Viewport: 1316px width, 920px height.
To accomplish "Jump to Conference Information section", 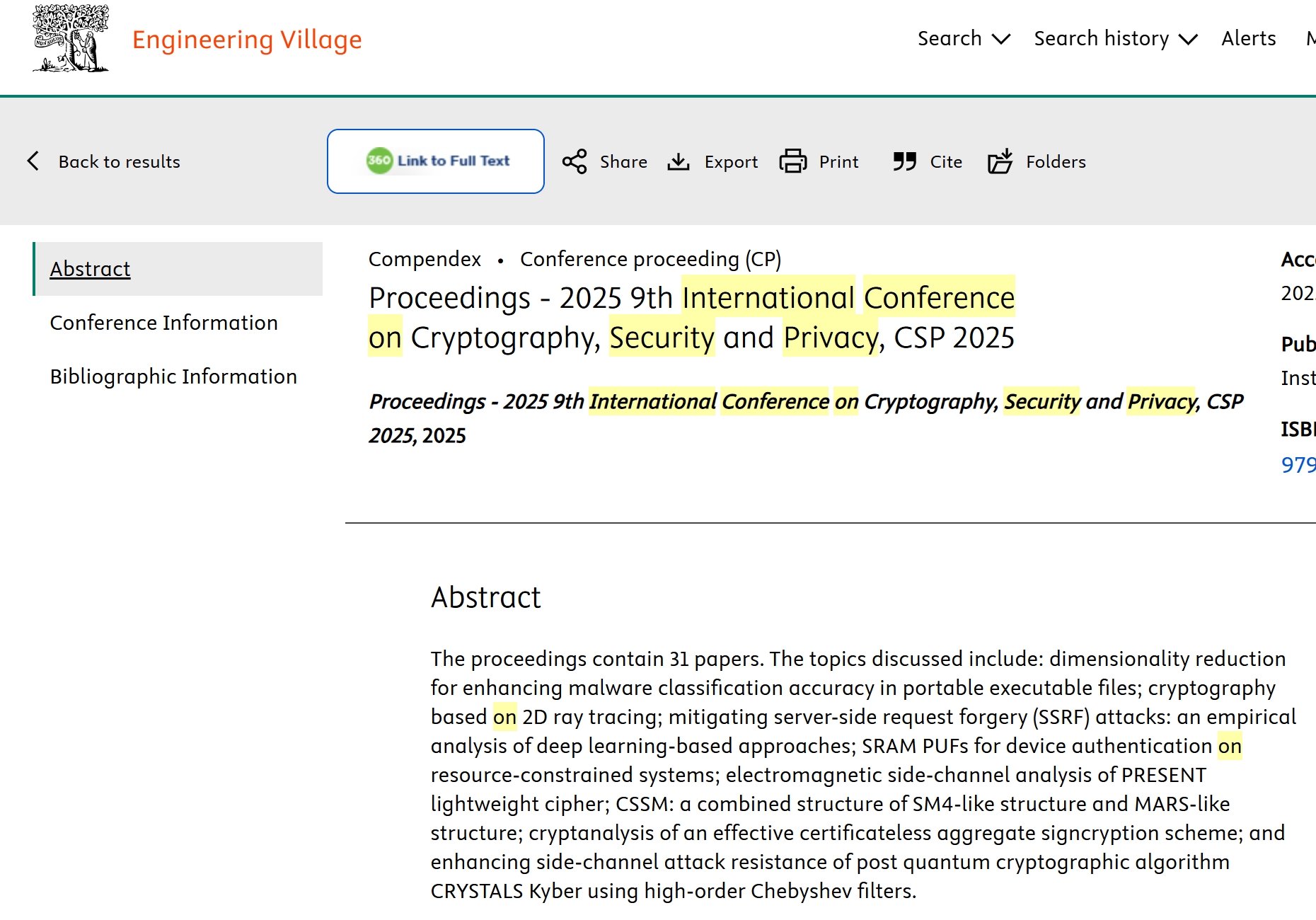I will point(163,323).
